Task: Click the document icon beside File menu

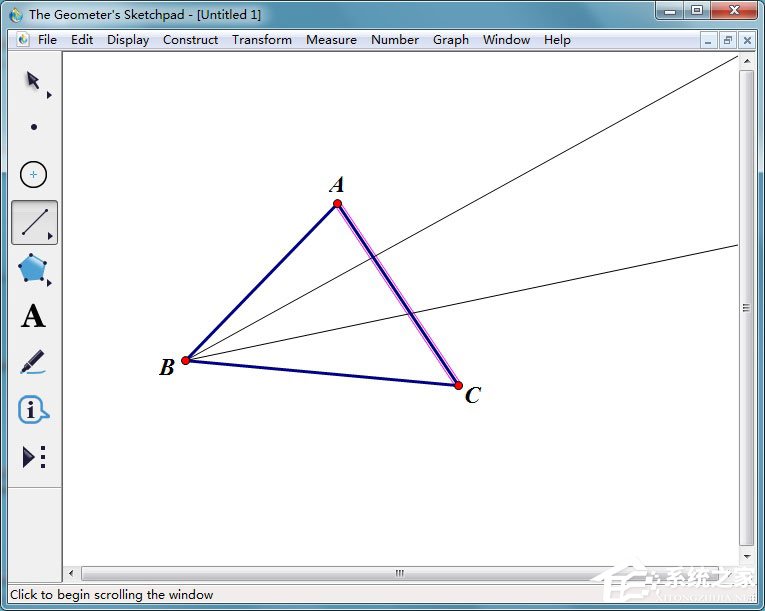Action: tap(22, 40)
